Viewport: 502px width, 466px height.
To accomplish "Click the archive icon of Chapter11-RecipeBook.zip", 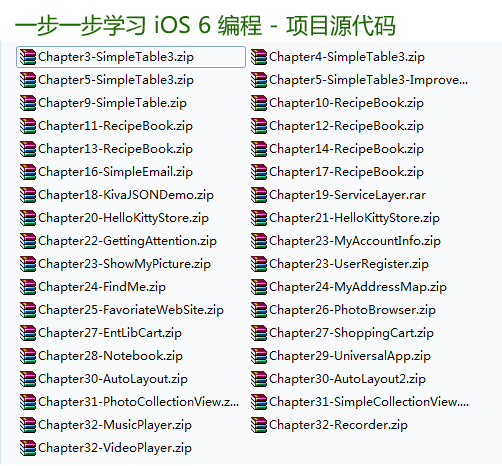I will (x=28, y=126).
